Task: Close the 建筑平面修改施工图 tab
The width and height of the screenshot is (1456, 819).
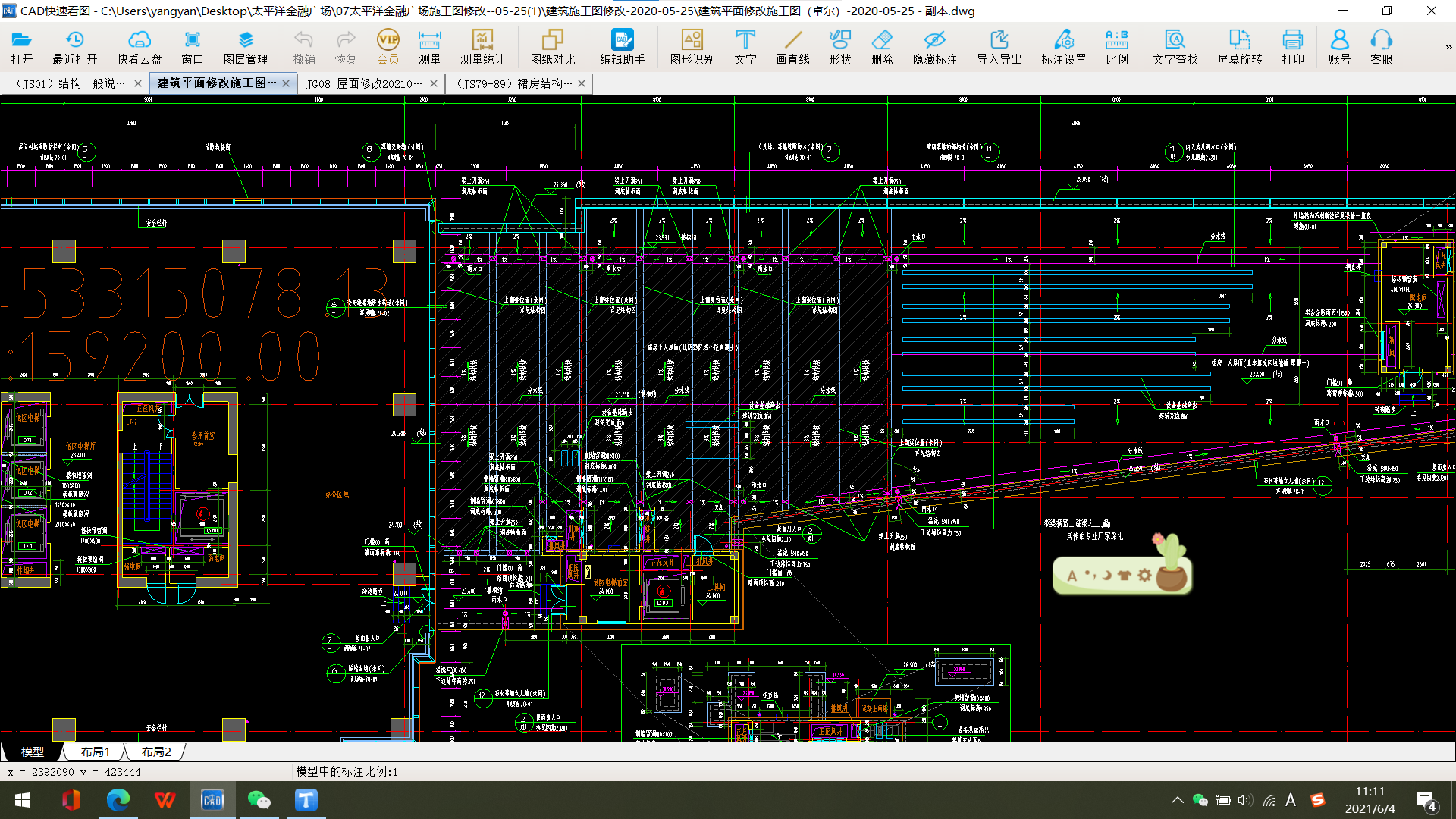Action: [x=286, y=83]
